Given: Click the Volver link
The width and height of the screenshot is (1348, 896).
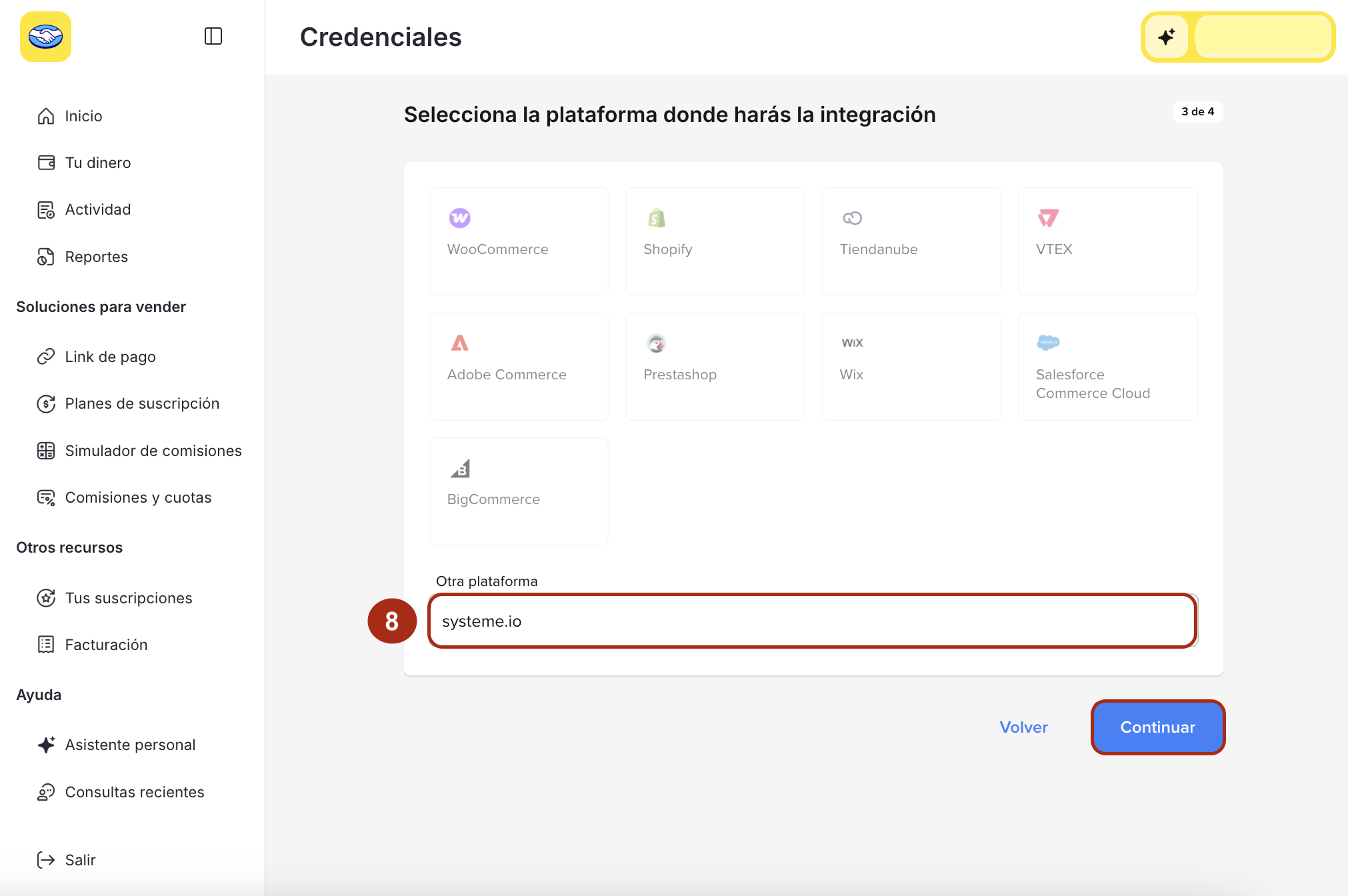Looking at the screenshot, I should point(1023,727).
